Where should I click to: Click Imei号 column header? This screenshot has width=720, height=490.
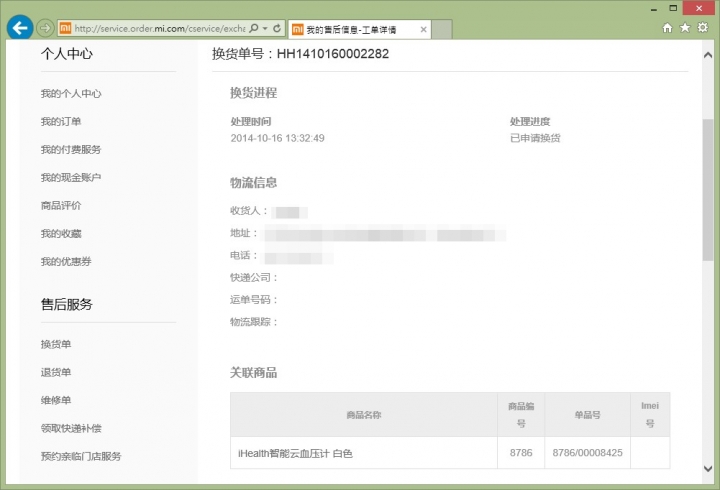(650, 414)
